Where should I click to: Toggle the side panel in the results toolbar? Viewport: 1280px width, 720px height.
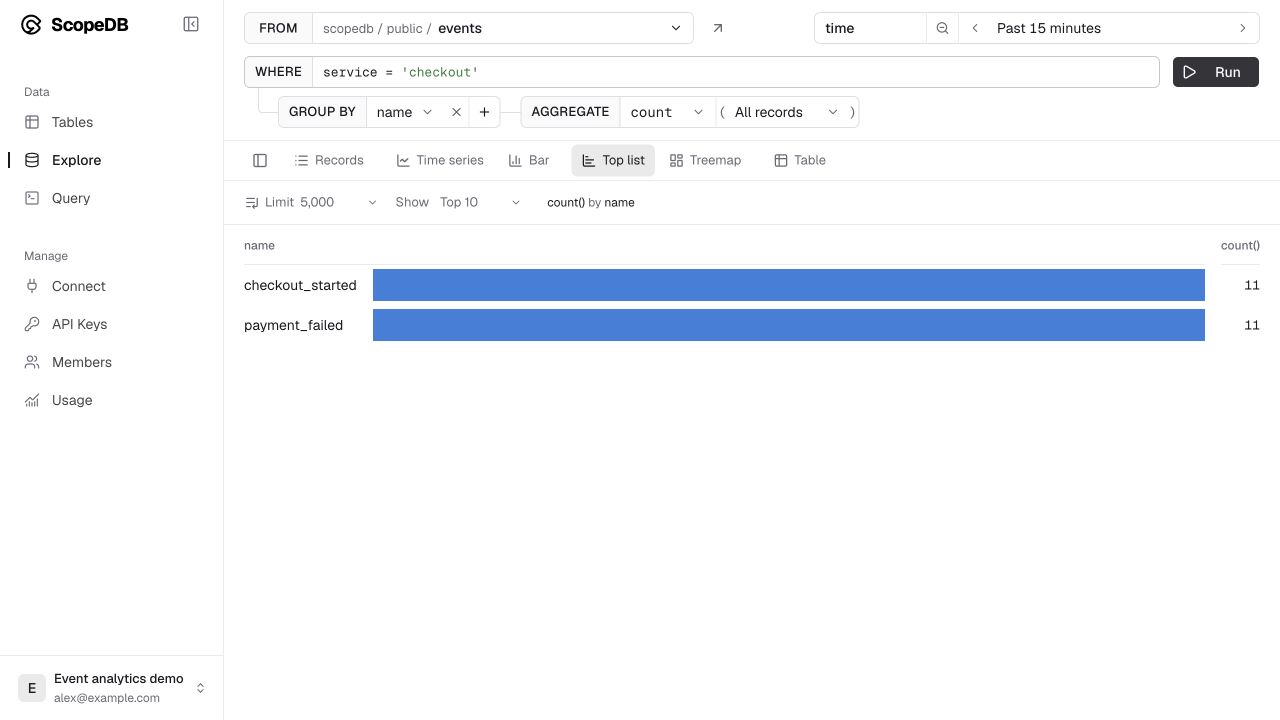point(260,160)
